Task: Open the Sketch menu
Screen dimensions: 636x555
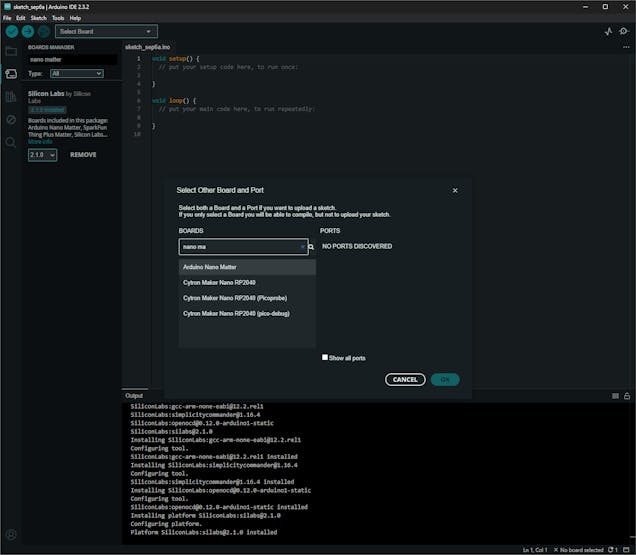Action: point(39,18)
